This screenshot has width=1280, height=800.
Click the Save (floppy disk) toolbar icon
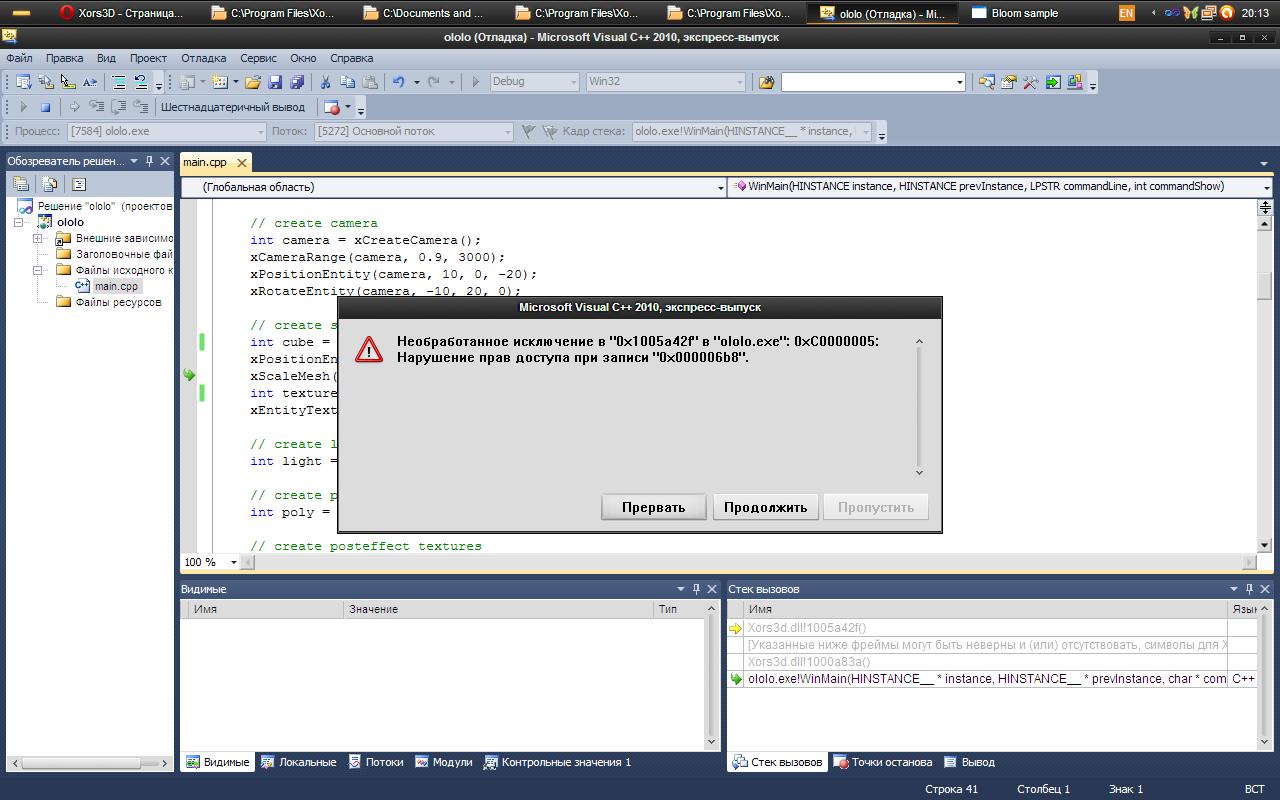[275, 82]
